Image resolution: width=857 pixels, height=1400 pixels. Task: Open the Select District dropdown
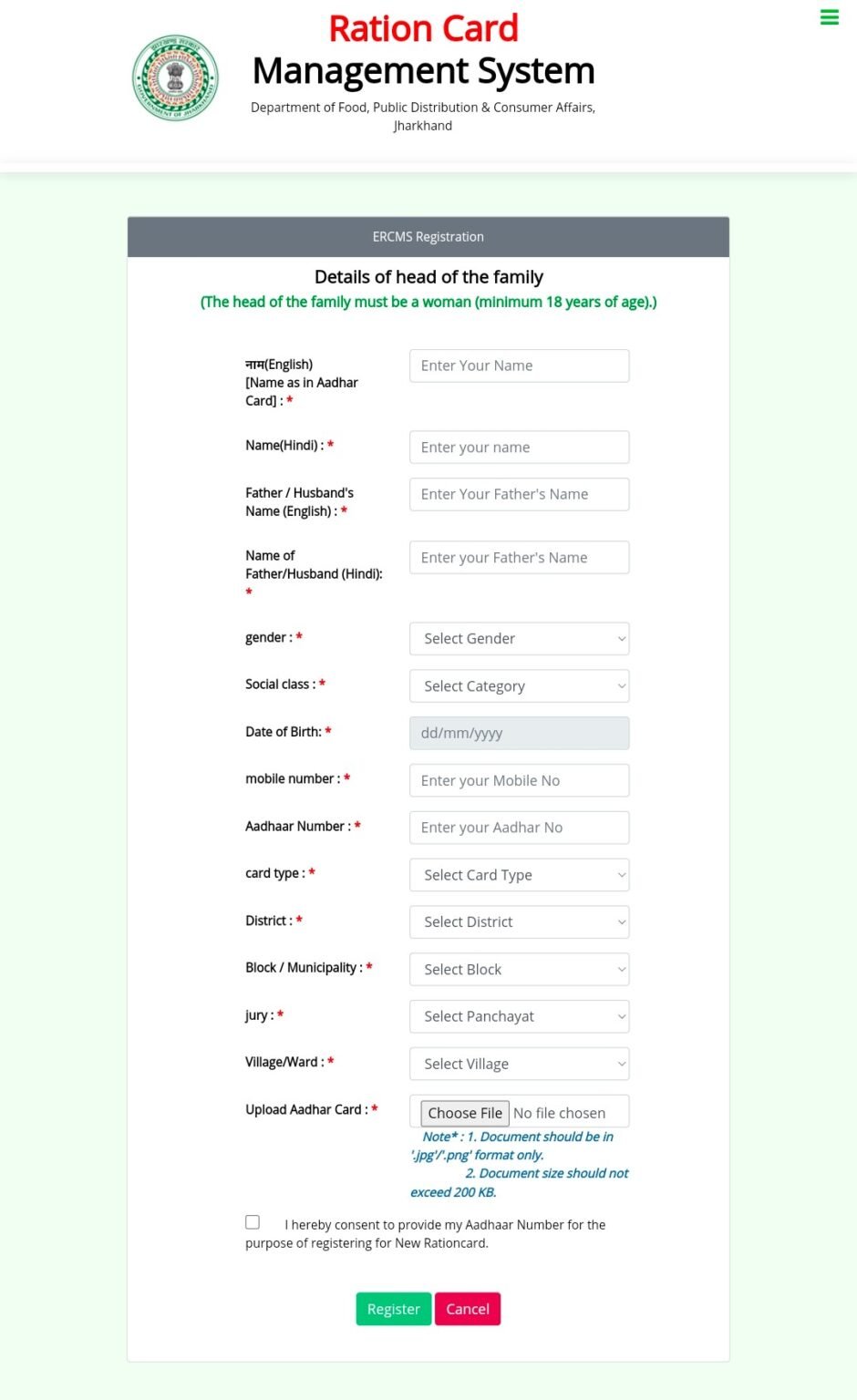coord(519,921)
